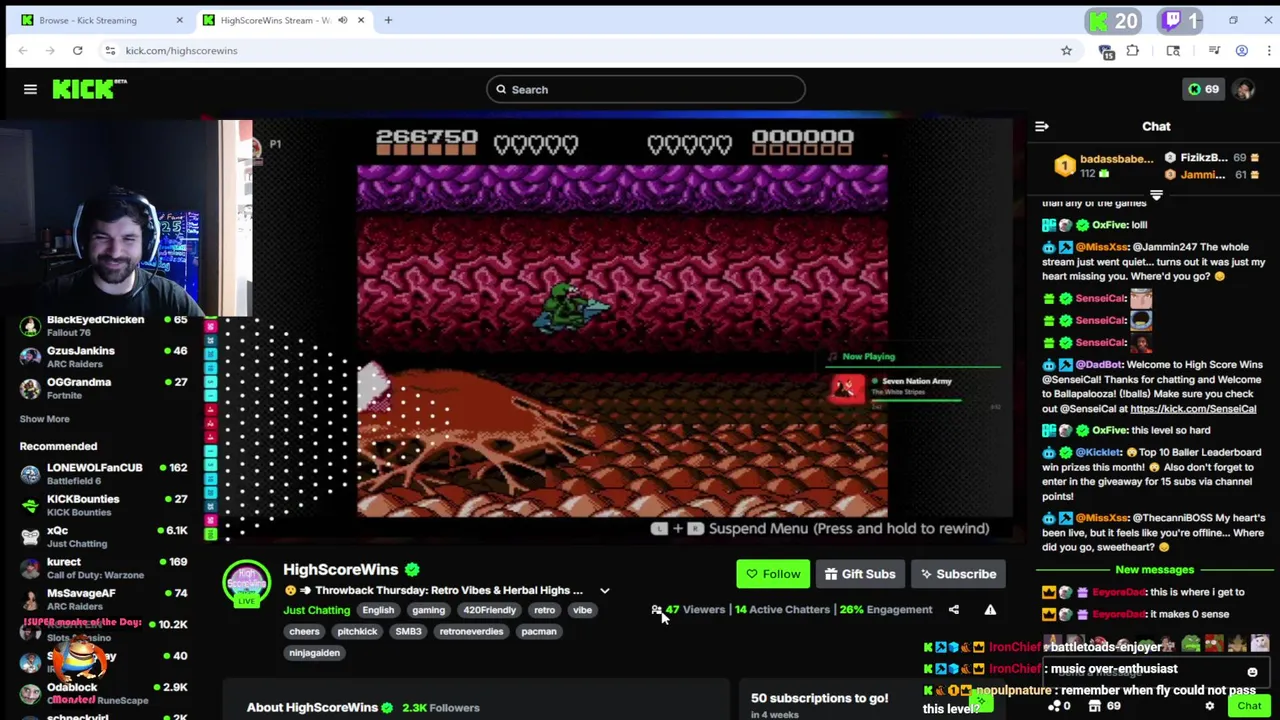Open the Chrome three-dot menu
The height and width of the screenshot is (720, 1280).
(1268, 50)
